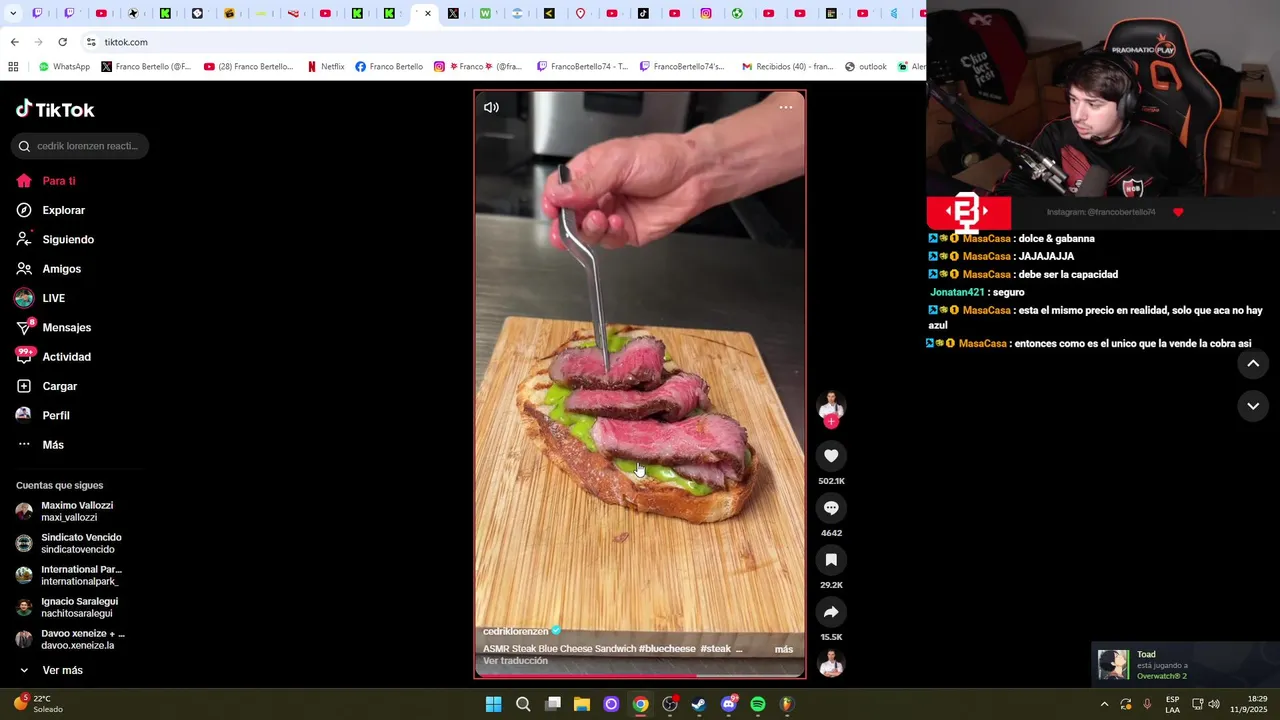Like the video with heart icon
This screenshot has height=720, width=1280.
pos(831,456)
